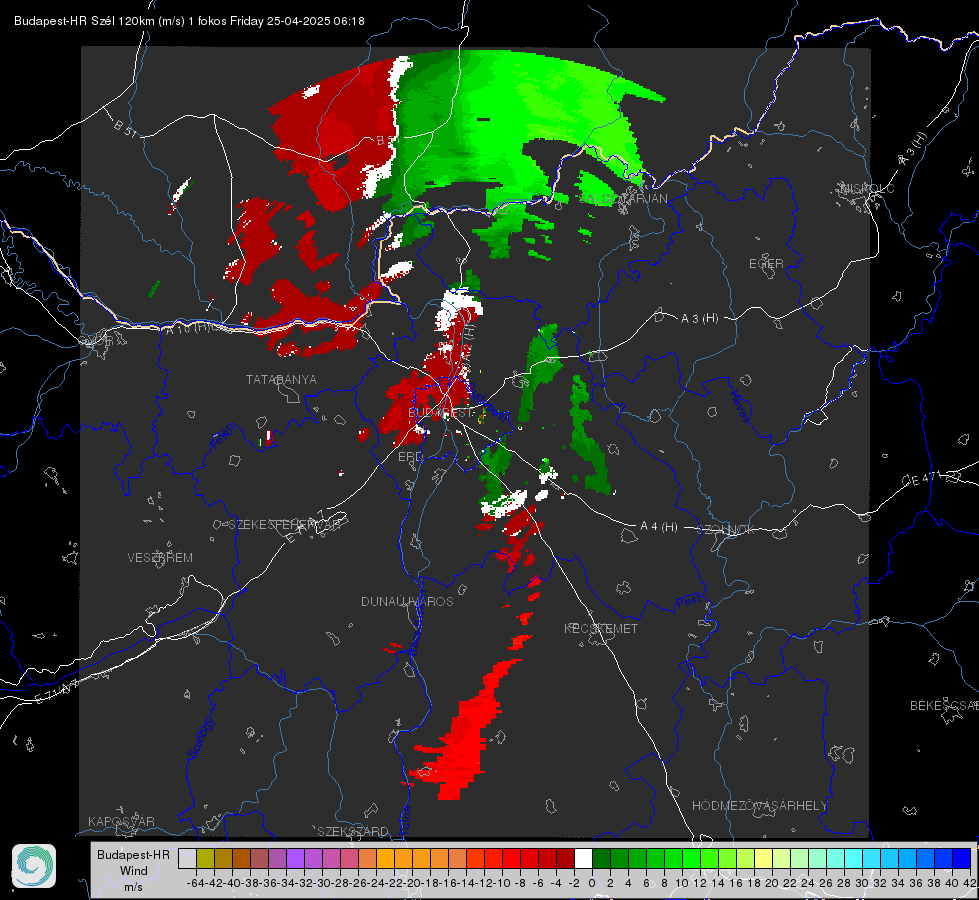Click the BÉKÉSCSABA city label
The width and height of the screenshot is (979, 900).
944,705
